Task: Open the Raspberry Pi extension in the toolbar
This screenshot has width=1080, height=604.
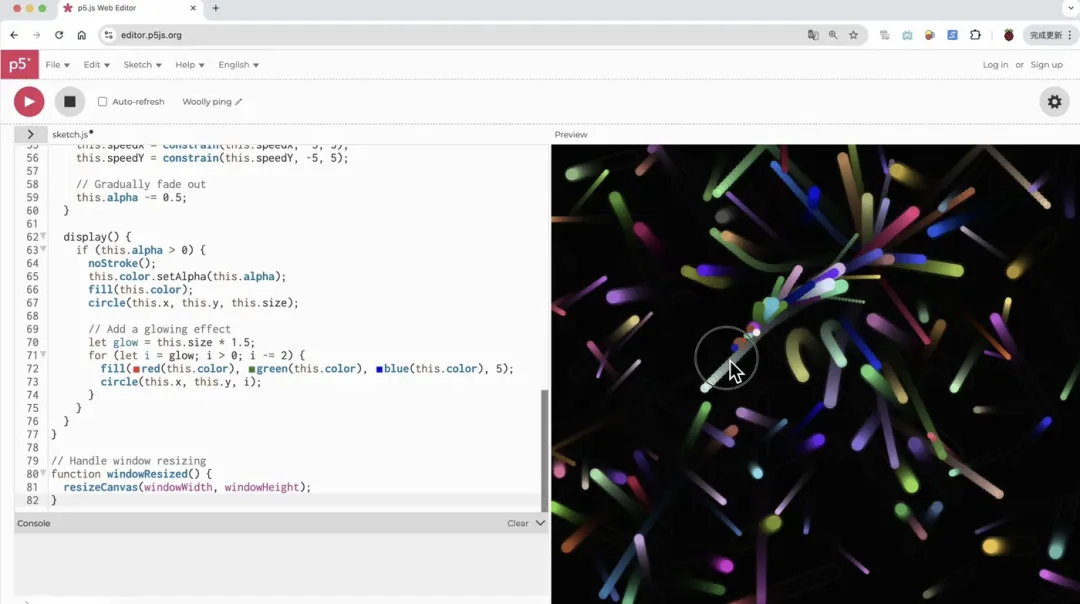Action: click(1007, 34)
